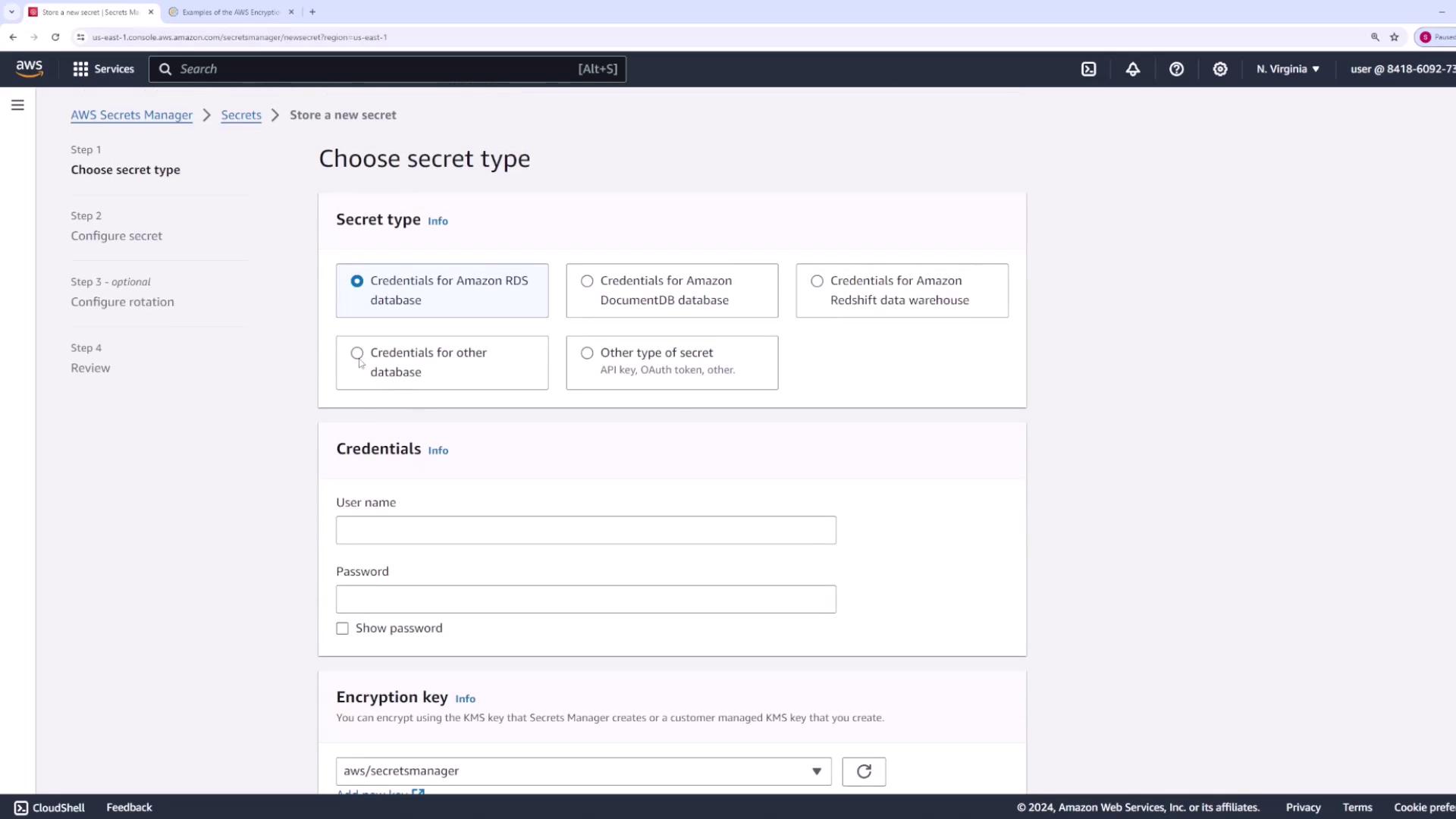Enable the Show password checkbox
Screen dimensions: 1456x819
click(343, 629)
